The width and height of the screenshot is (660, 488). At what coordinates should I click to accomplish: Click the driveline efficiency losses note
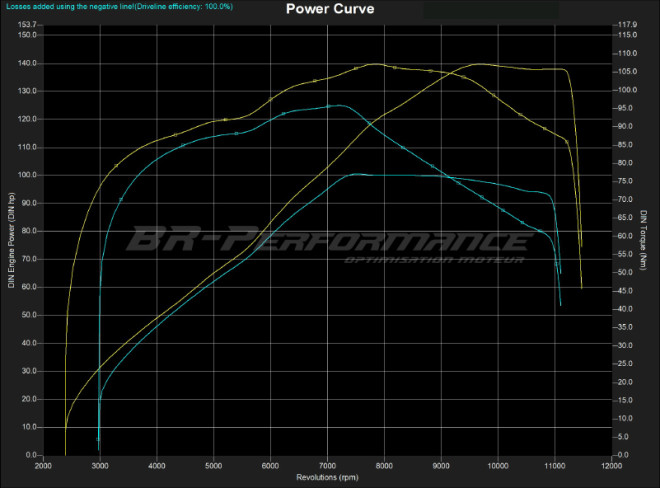118,6
